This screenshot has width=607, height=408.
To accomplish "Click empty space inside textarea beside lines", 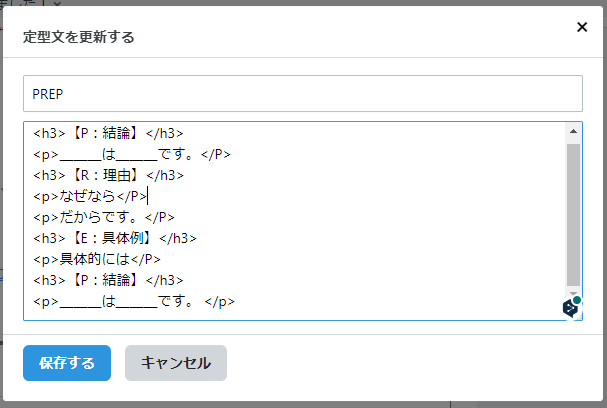I will [x=387, y=217].
